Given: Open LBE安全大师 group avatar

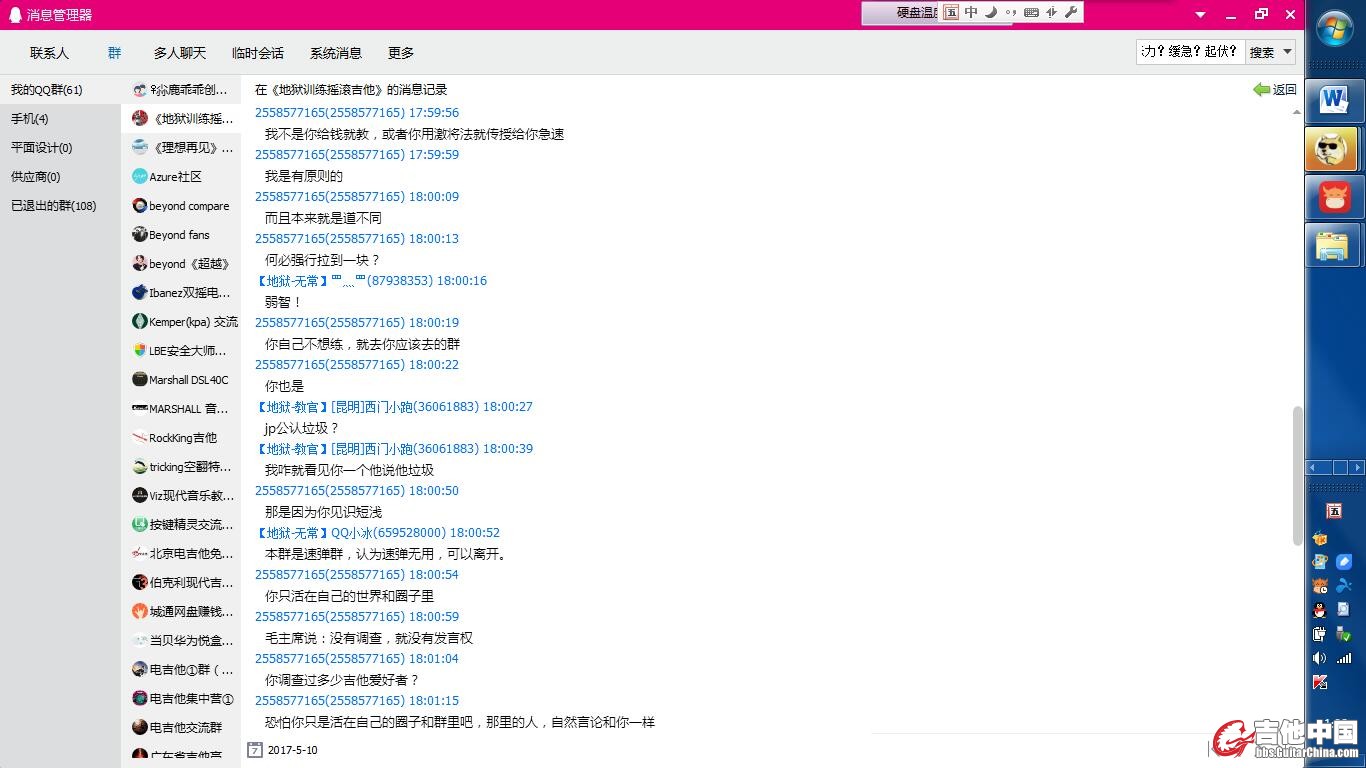Looking at the screenshot, I should coord(140,351).
